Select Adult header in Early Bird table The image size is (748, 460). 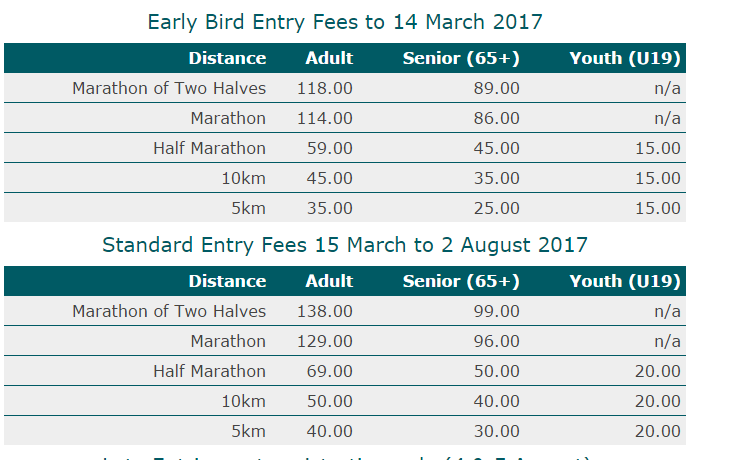[329, 58]
